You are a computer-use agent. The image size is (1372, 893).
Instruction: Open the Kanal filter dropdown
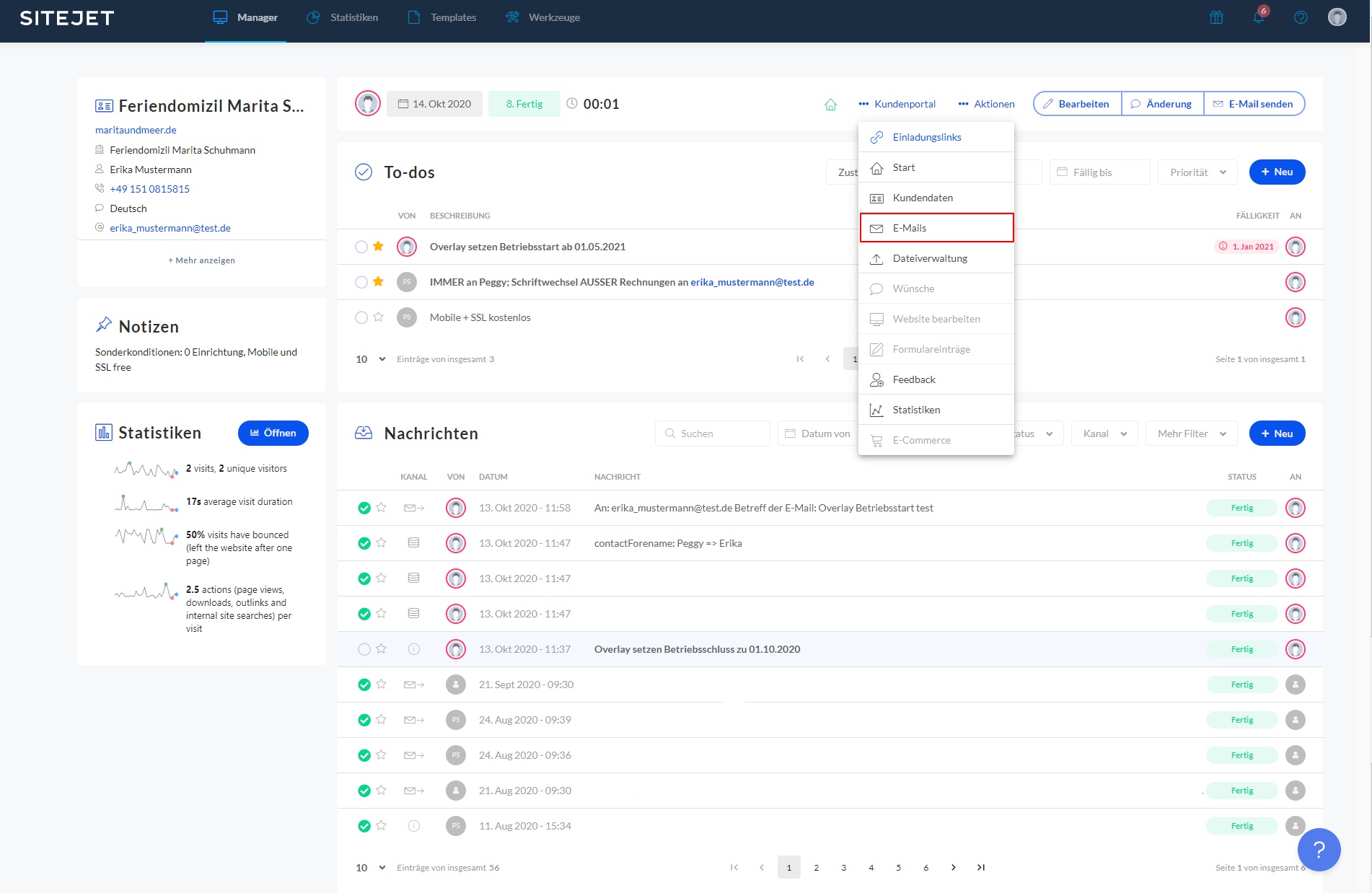coord(1104,434)
